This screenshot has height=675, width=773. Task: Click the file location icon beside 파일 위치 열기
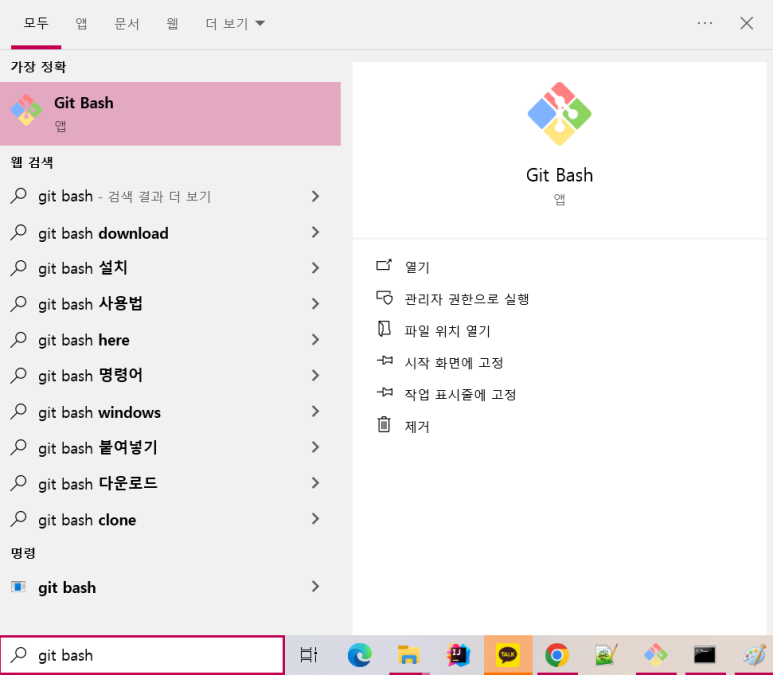[x=384, y=329]
